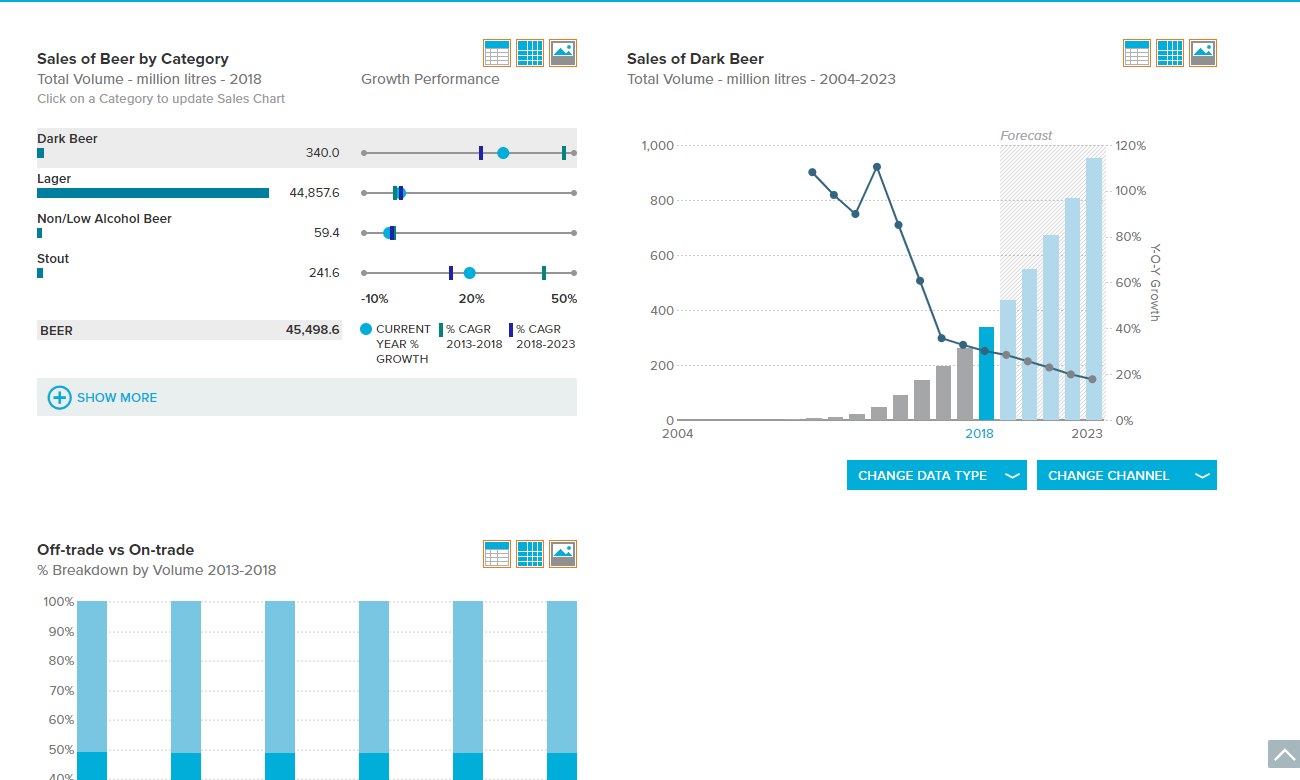Click the back-to-top arrow button
This screenshot has height=780, width=1300.
[x=1283, y=754]
